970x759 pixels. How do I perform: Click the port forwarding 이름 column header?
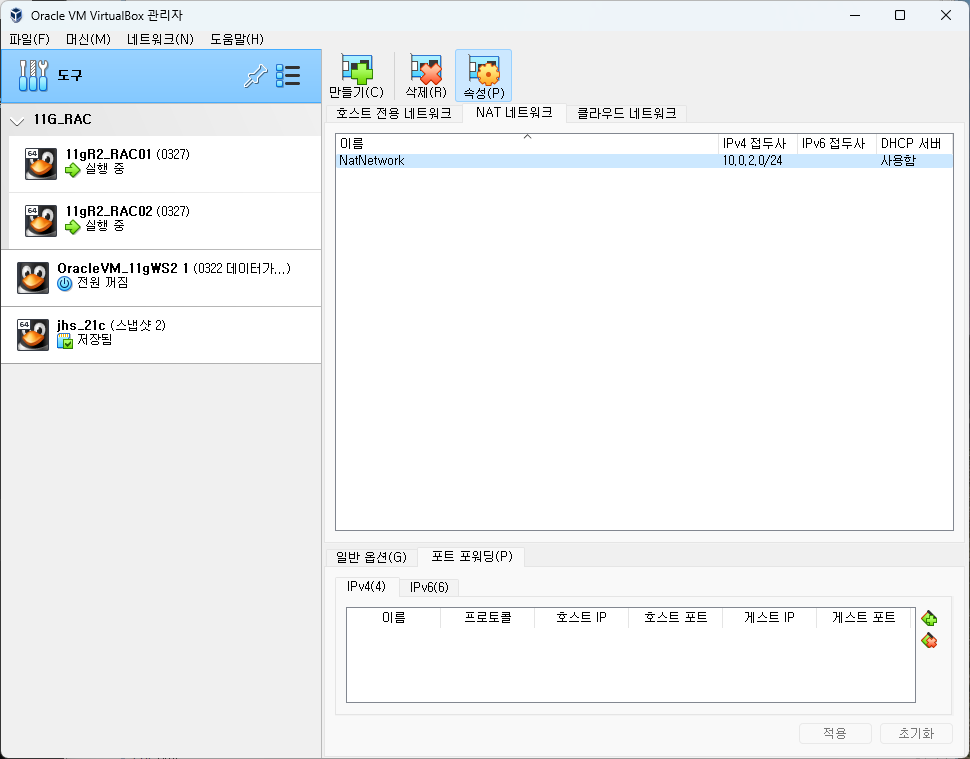click(x=393, y=617)
